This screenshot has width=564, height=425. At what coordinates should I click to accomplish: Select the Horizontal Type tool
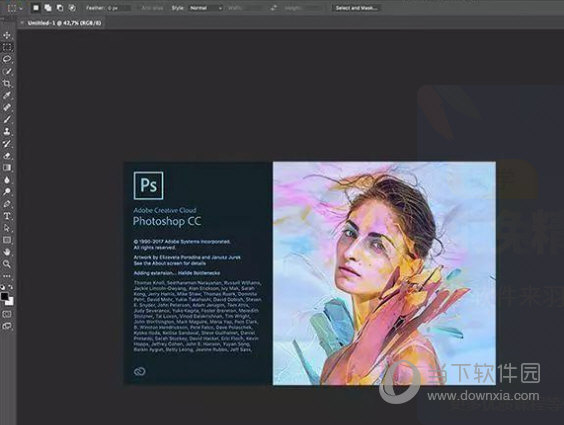[6, 216]
